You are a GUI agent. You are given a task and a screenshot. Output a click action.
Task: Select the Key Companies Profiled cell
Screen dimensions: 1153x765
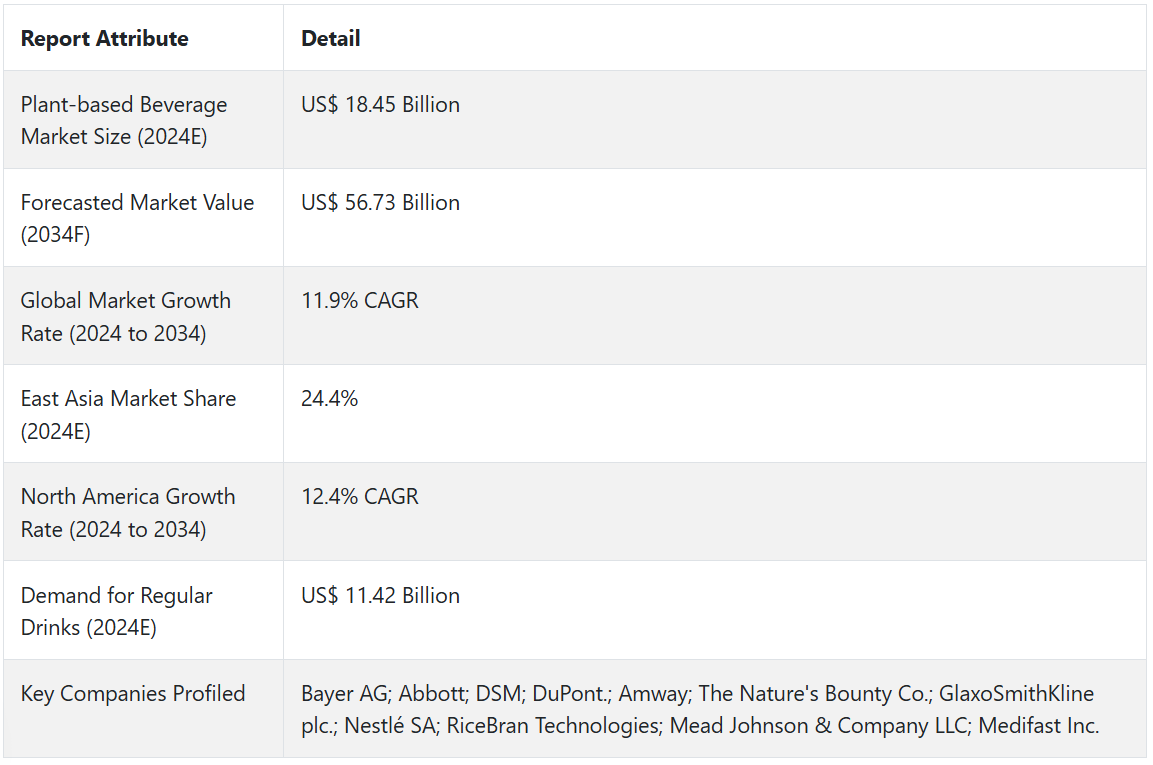132,694
